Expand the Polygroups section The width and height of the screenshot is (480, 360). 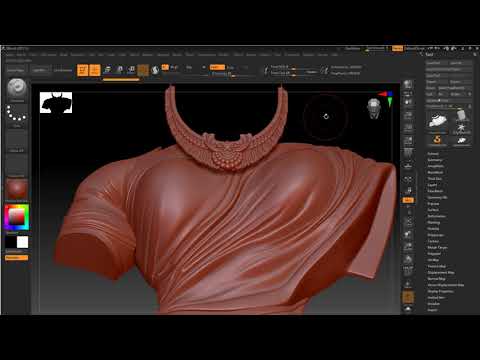click(435, 235)
